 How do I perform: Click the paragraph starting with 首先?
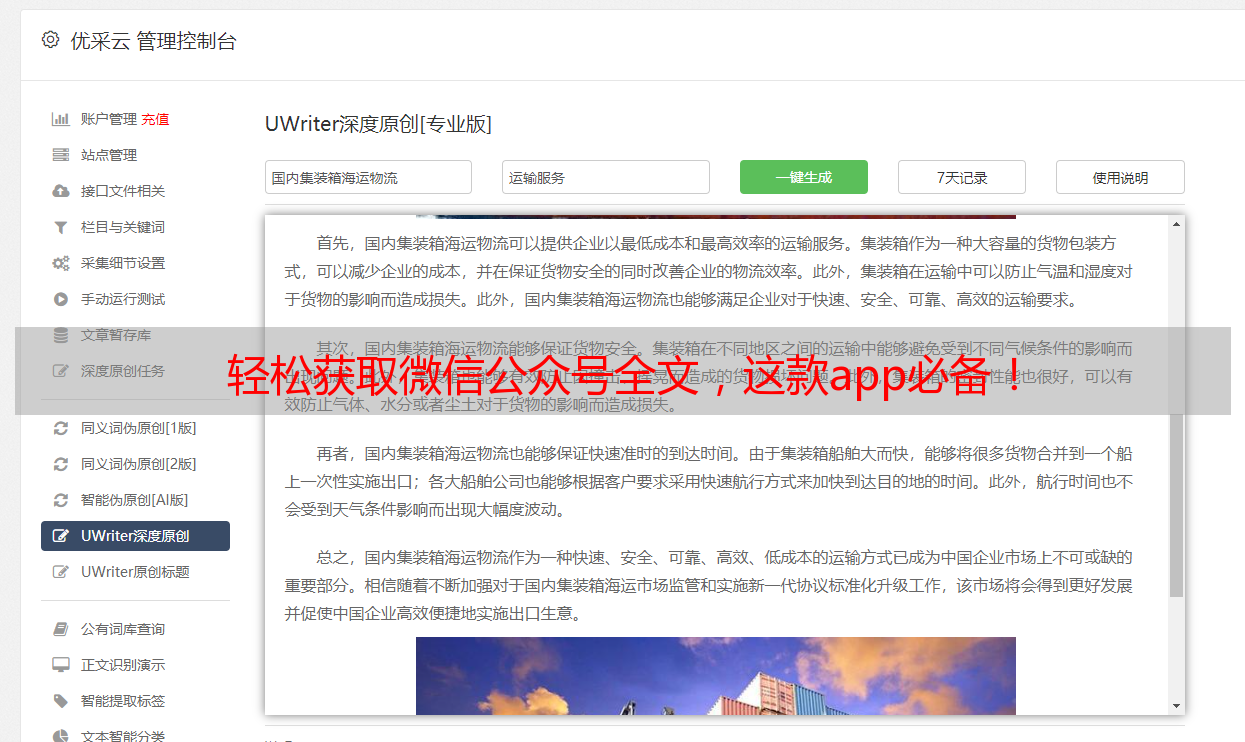(709, 271)
